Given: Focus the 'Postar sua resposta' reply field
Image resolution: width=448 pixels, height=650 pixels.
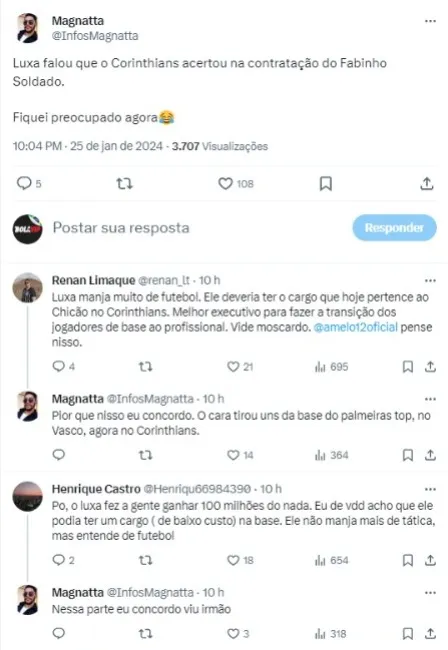Looking at the screenshot, I should click(x=121, y=228).
